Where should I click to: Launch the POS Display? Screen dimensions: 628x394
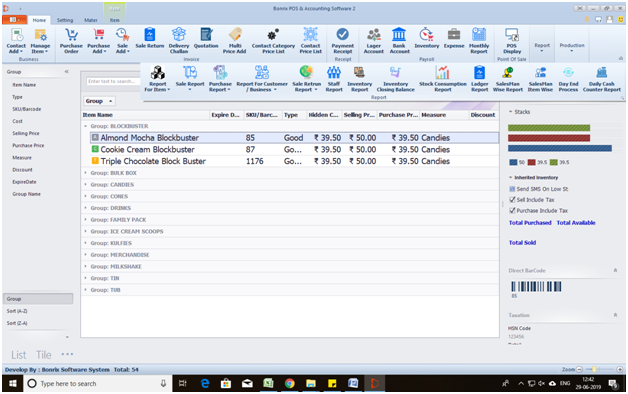click(512, 40)
